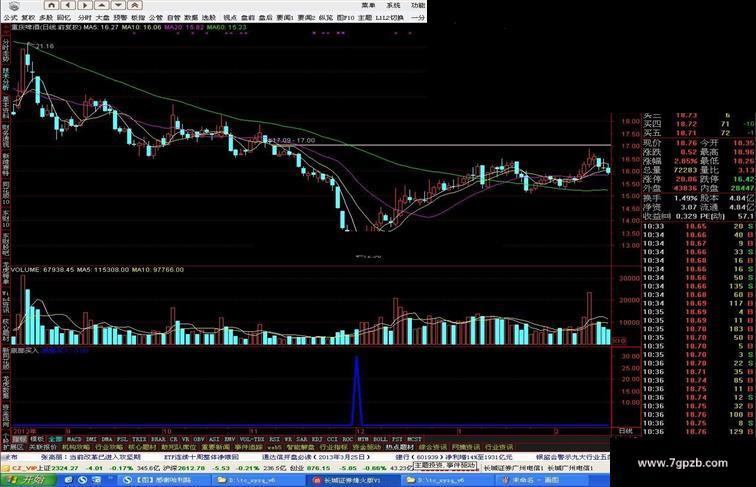756x487 pixels.
Task: Select the MACD indicator tab
Action: (x=74, y=439)
